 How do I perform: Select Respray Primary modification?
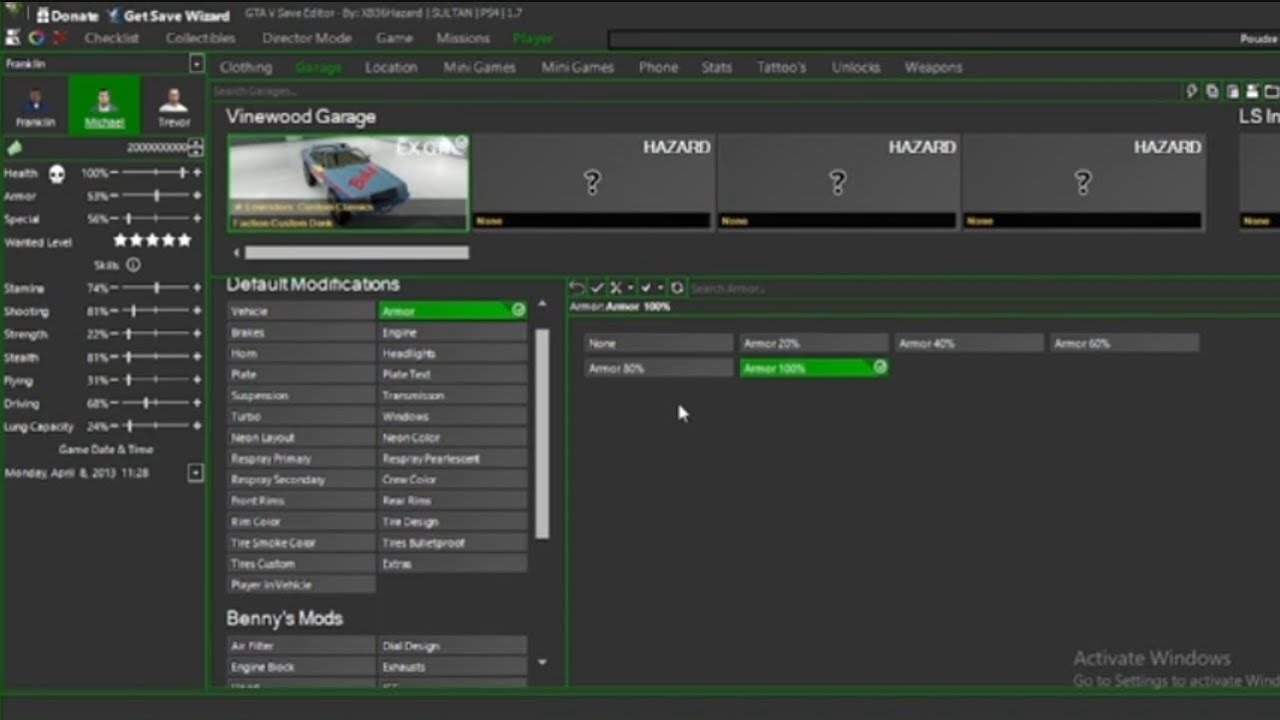[x=301, y=458]
